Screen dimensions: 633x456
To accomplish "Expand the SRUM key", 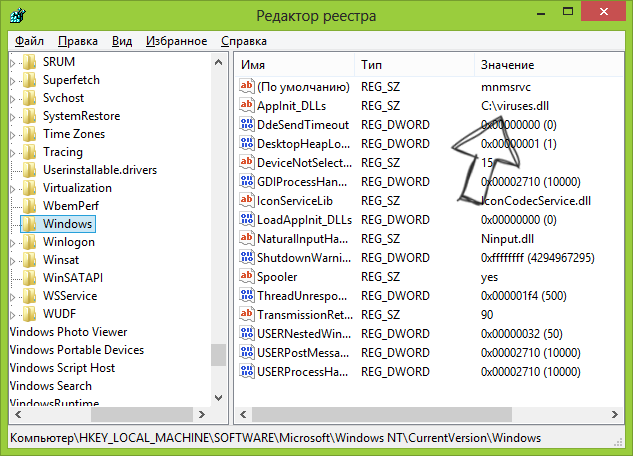I will pyautogui.click(x=13, y=63).
